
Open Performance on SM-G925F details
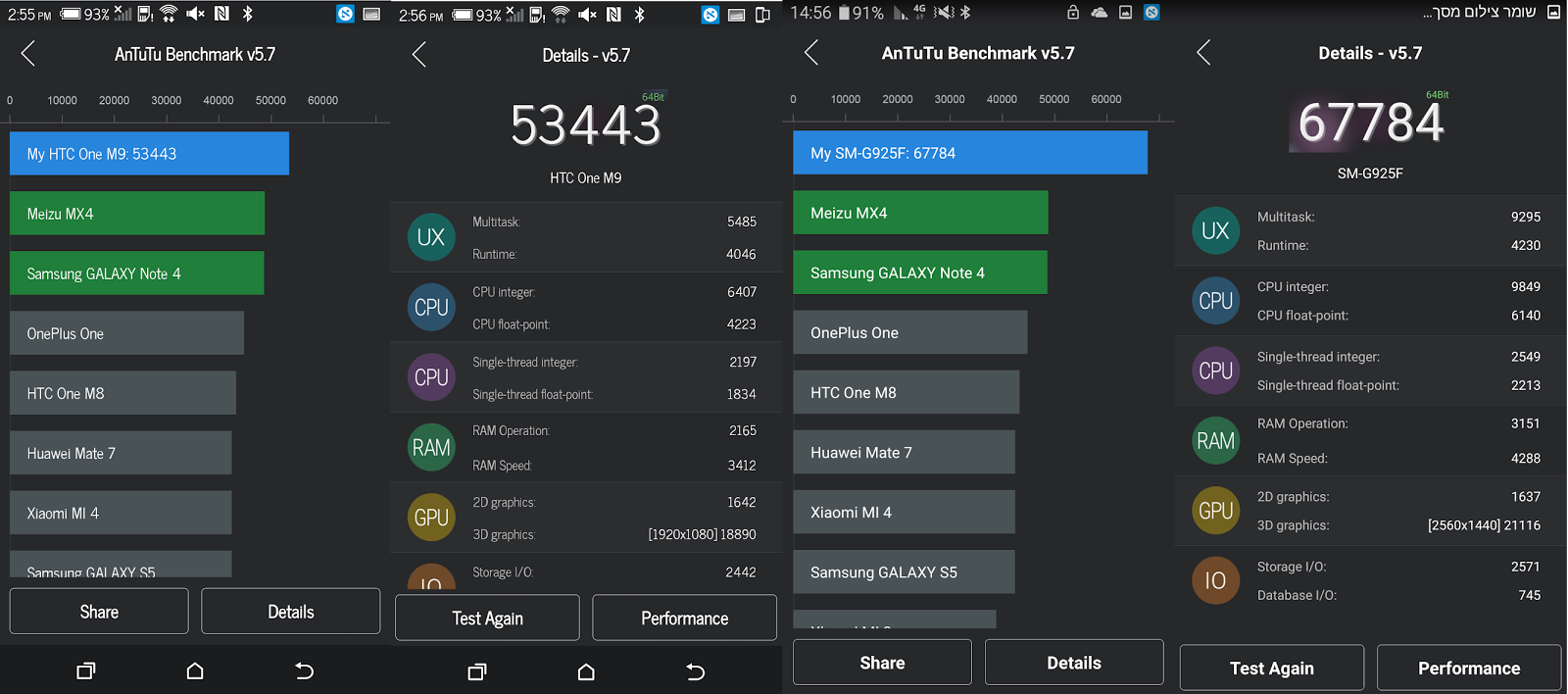(1469, 668)
